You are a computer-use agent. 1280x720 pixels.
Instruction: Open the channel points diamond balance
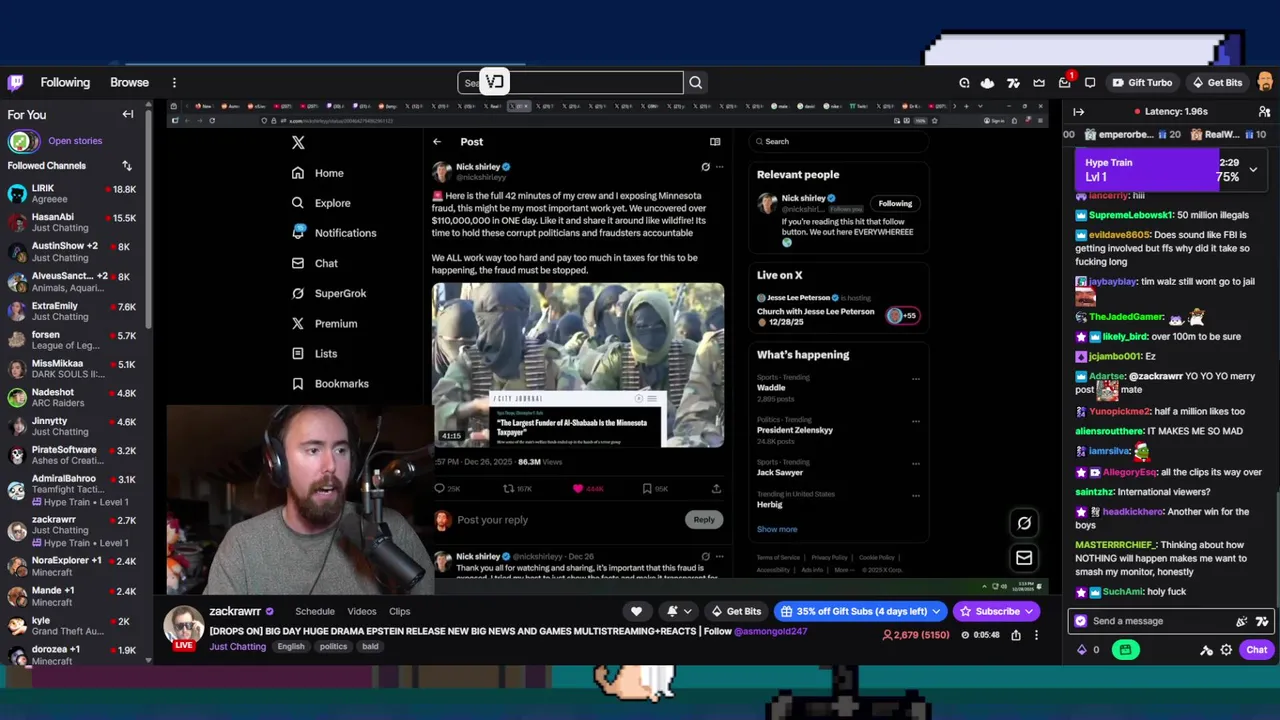[x=1088, y=650]
